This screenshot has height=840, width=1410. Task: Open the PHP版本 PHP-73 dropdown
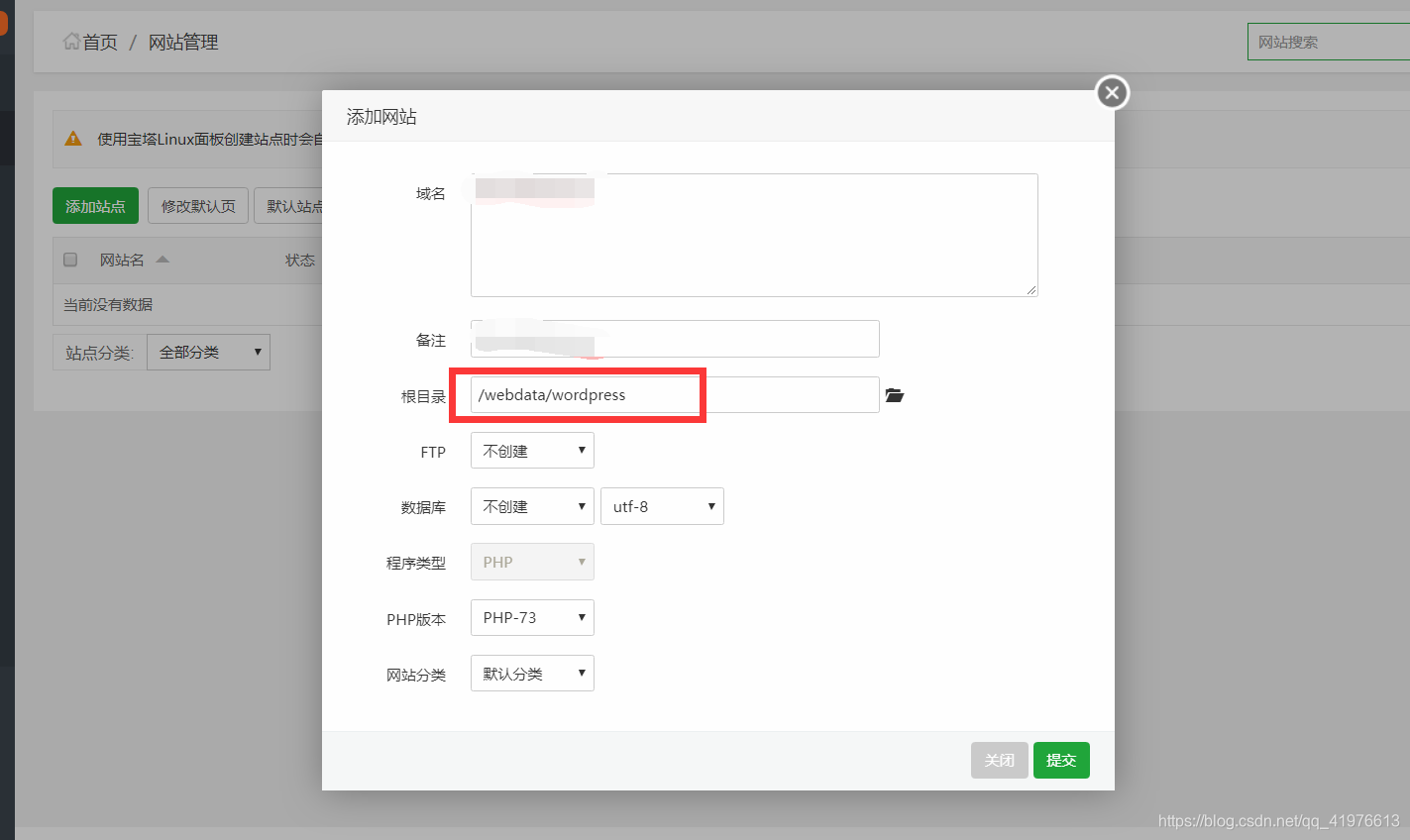[x=532, y=618]
